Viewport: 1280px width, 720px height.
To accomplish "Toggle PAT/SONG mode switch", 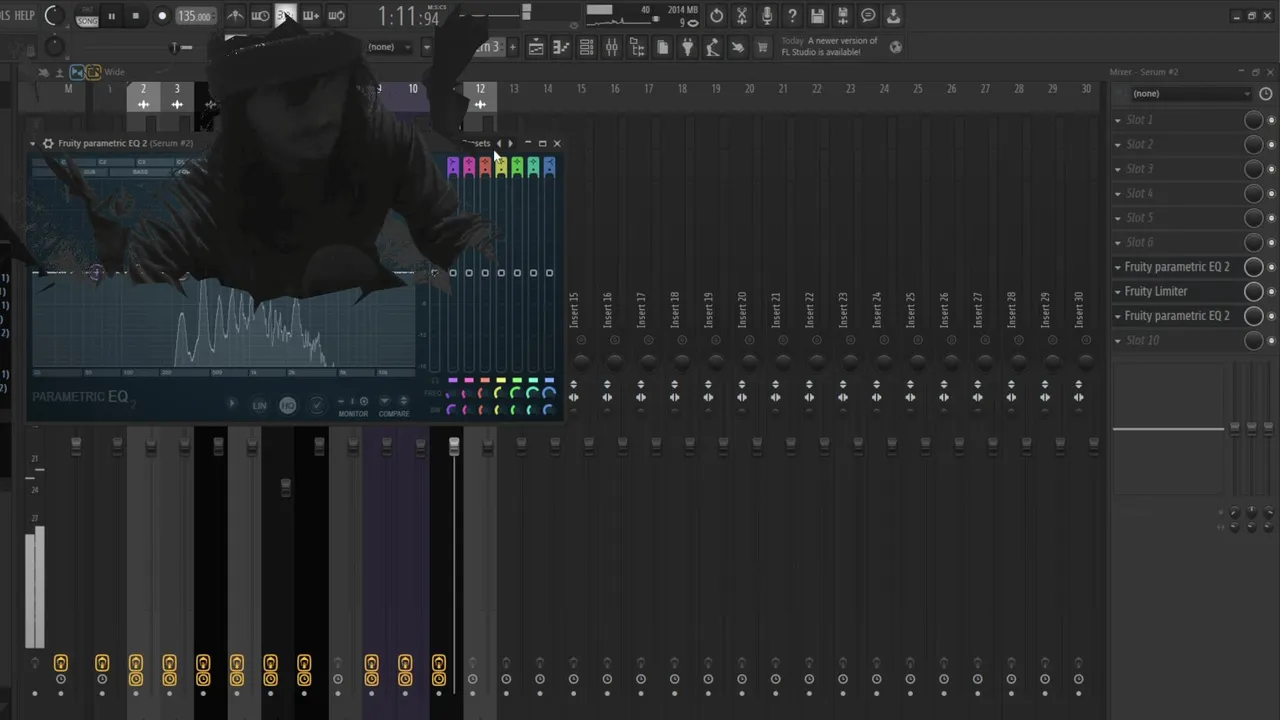I will (x=87, y=16).
